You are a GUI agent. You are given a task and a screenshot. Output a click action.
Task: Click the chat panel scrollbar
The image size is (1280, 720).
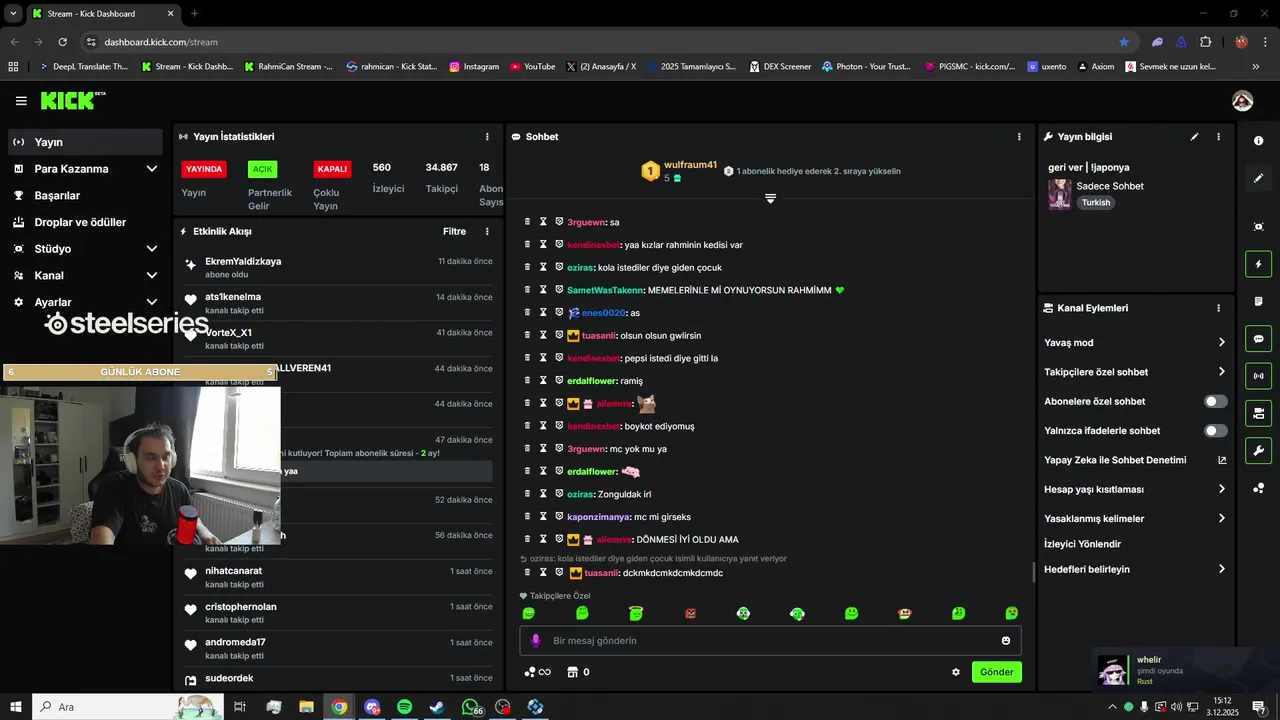(1033, 573)
